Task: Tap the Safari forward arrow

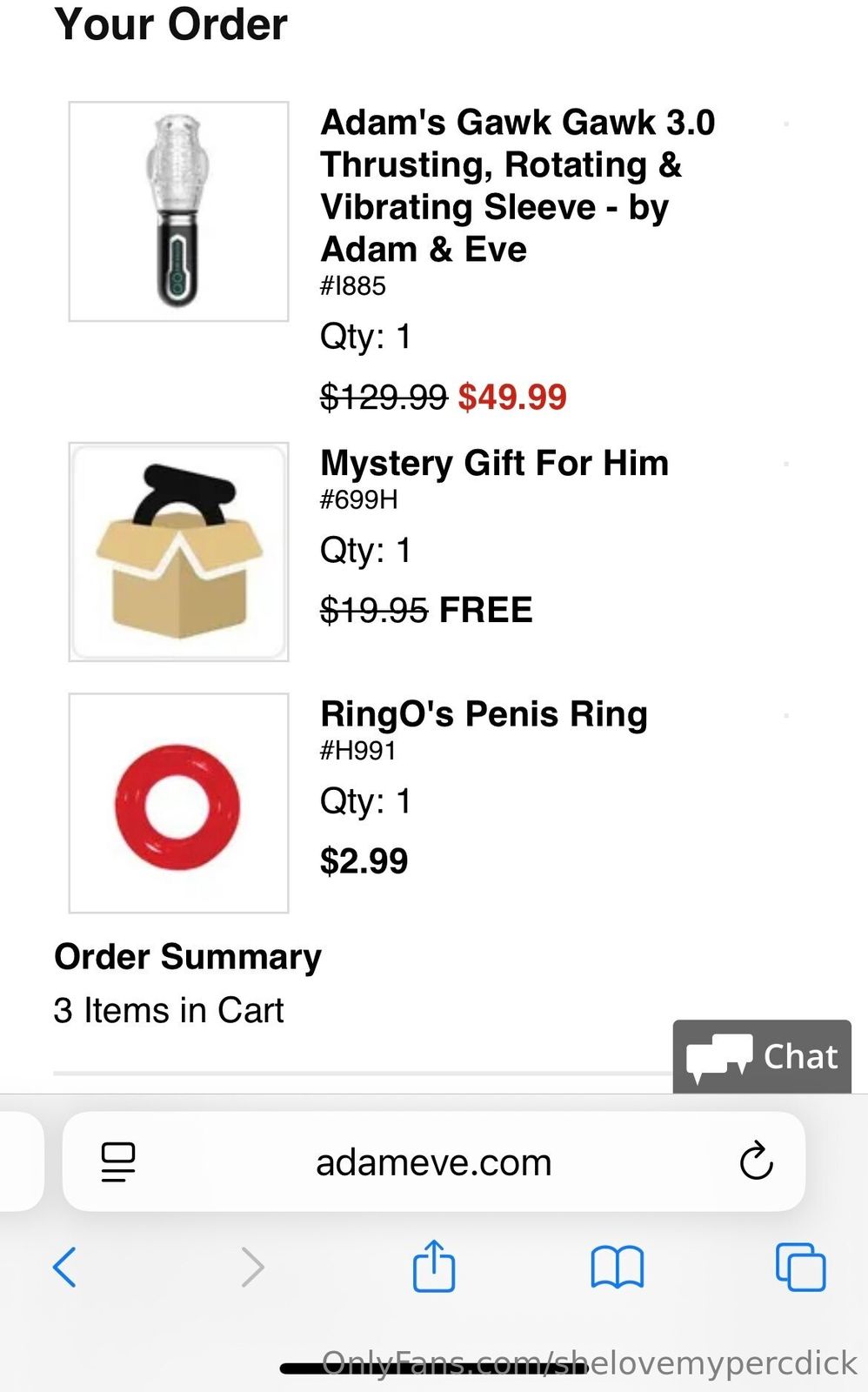Action: pos(252,1266)
